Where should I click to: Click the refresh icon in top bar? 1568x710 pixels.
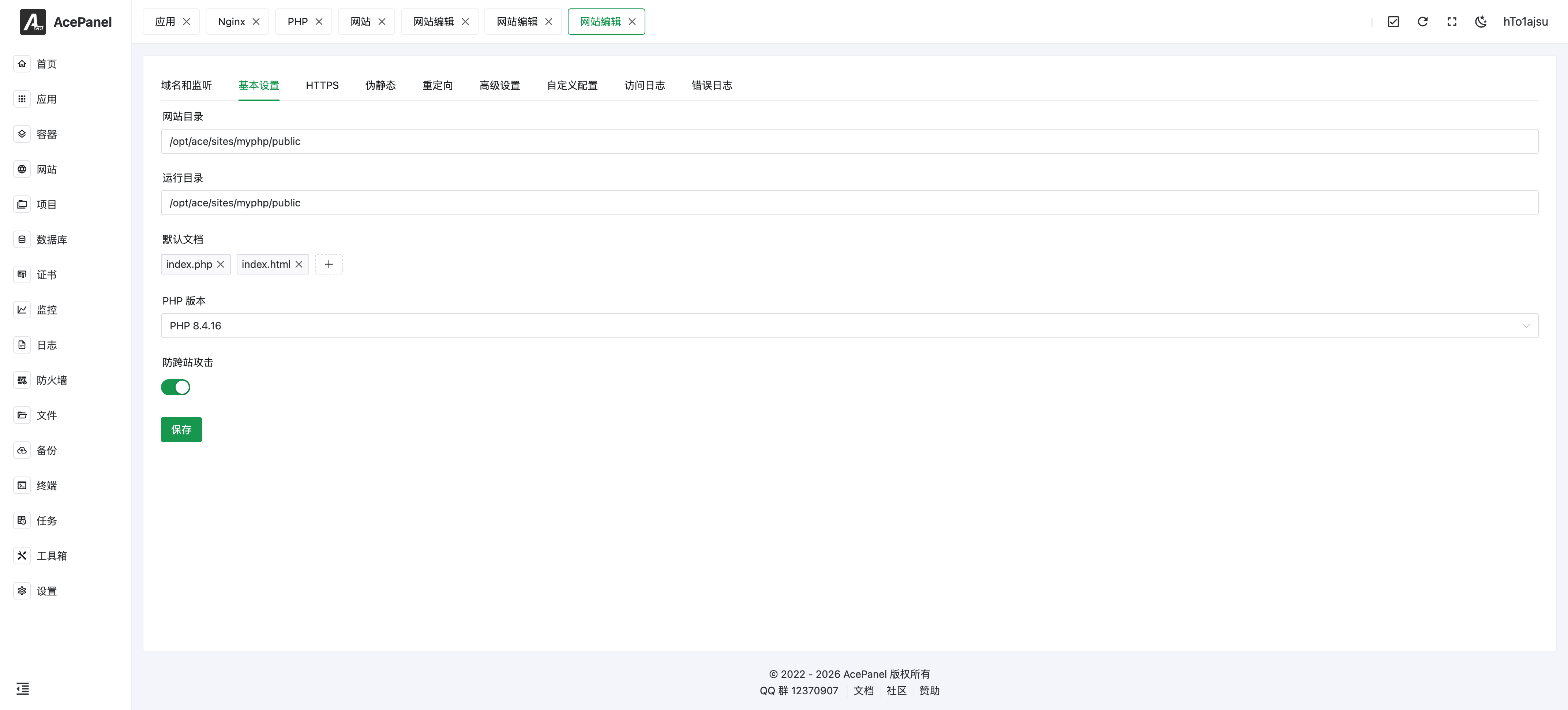[x=1422, y=22]
